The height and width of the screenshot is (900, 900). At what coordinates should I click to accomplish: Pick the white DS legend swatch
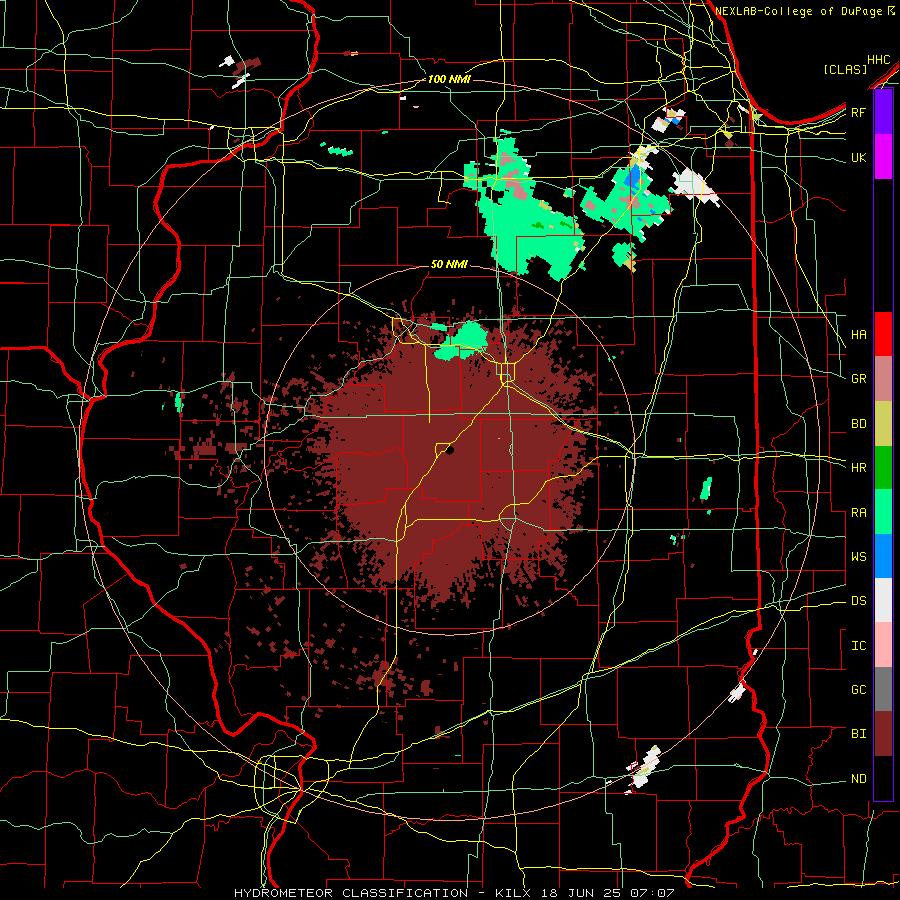pyautogui.click(x=883, y=600)
